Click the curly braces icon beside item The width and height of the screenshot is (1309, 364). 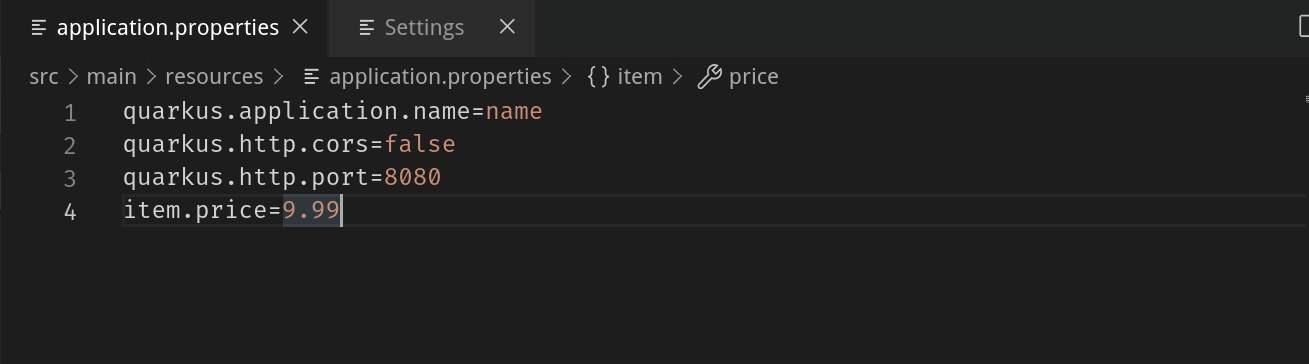click(x=598, y=77)
